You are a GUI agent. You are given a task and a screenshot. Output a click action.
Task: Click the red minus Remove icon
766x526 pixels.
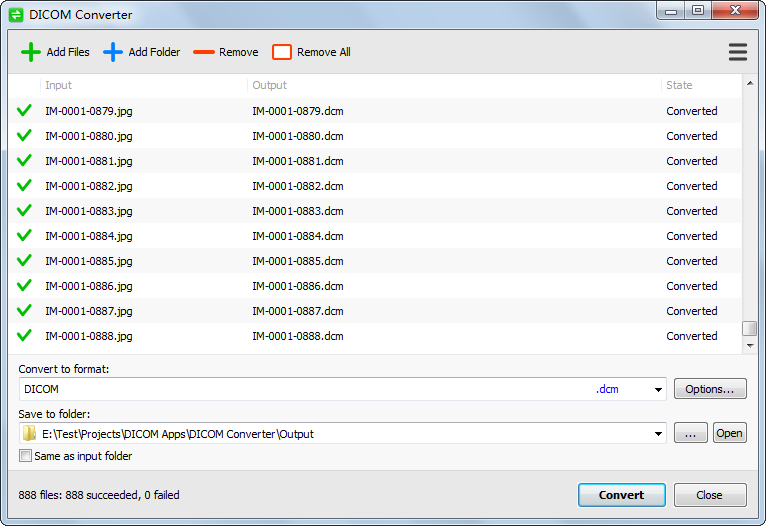(x=204, y=52)
